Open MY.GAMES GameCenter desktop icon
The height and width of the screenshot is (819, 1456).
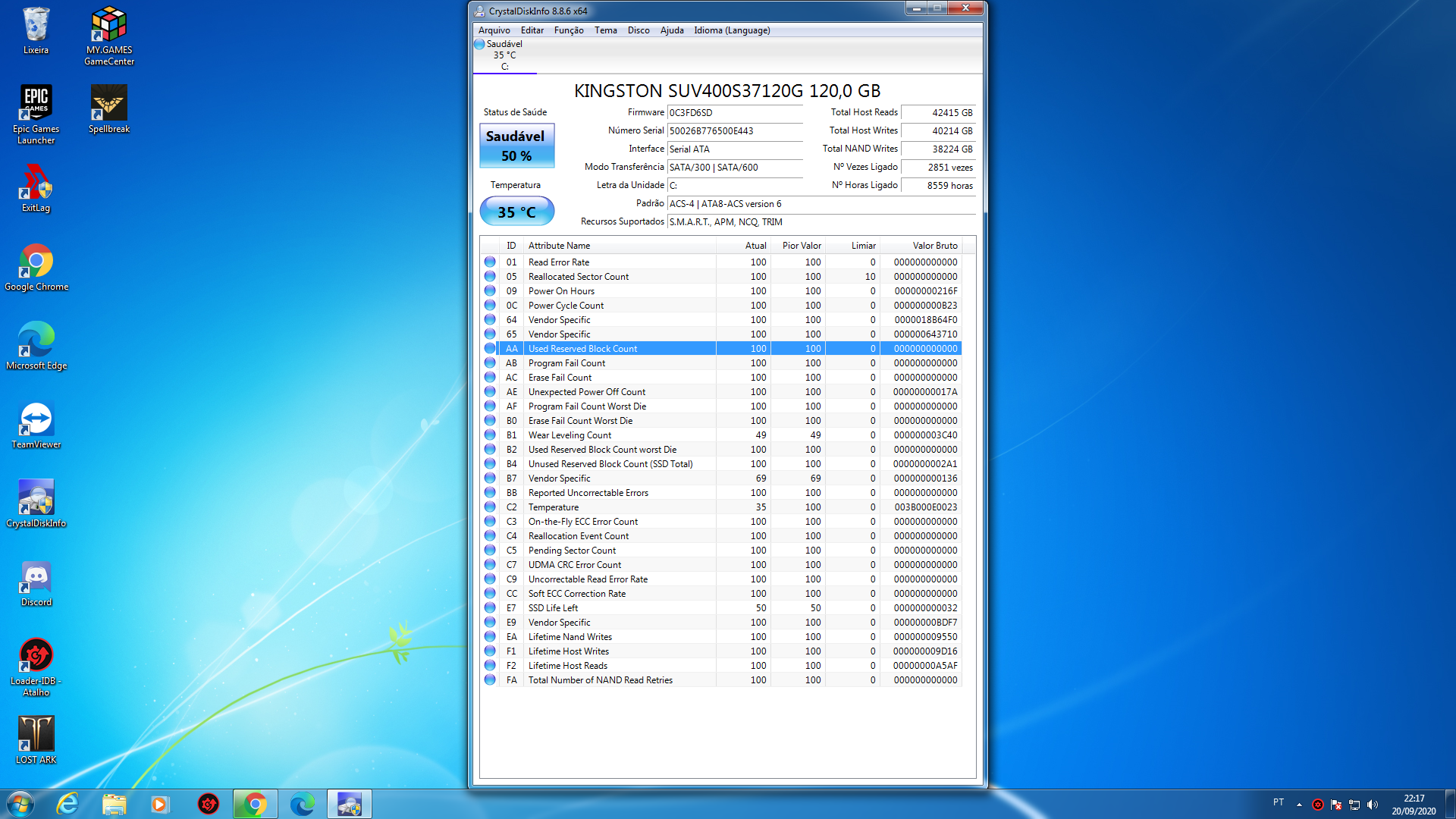tap(109, 36)
